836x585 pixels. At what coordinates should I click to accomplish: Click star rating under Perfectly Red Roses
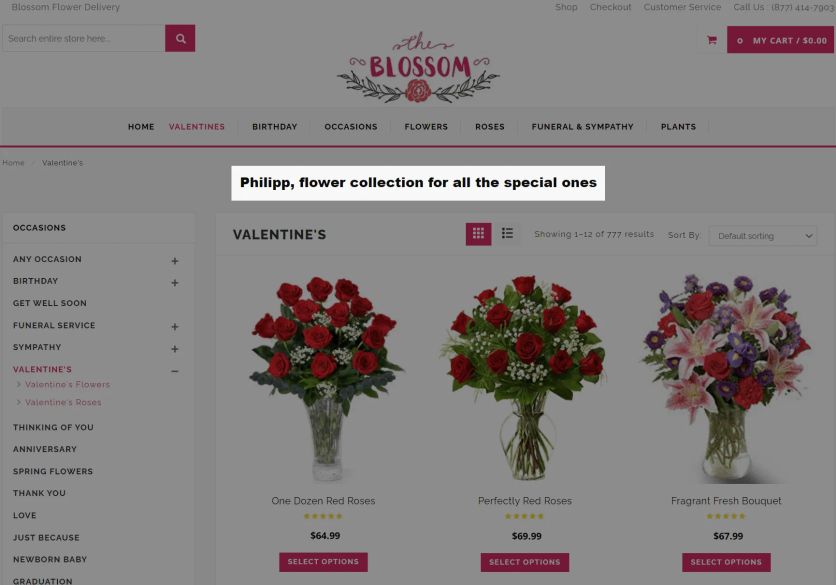(x=525, y=516)
